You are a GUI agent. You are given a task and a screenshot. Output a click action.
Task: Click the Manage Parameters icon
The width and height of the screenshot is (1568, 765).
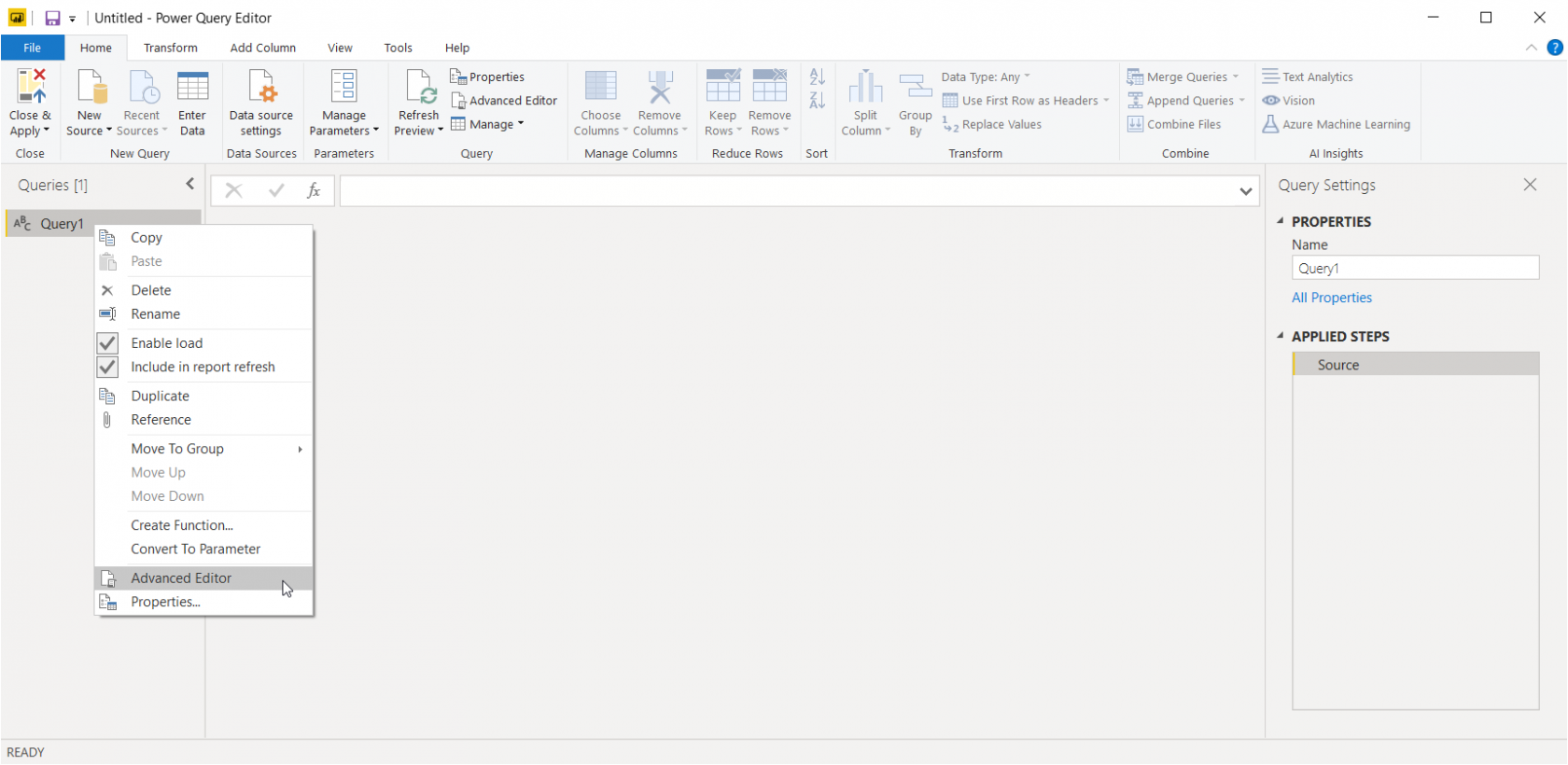pyautogui.click(x=343, y=86)
